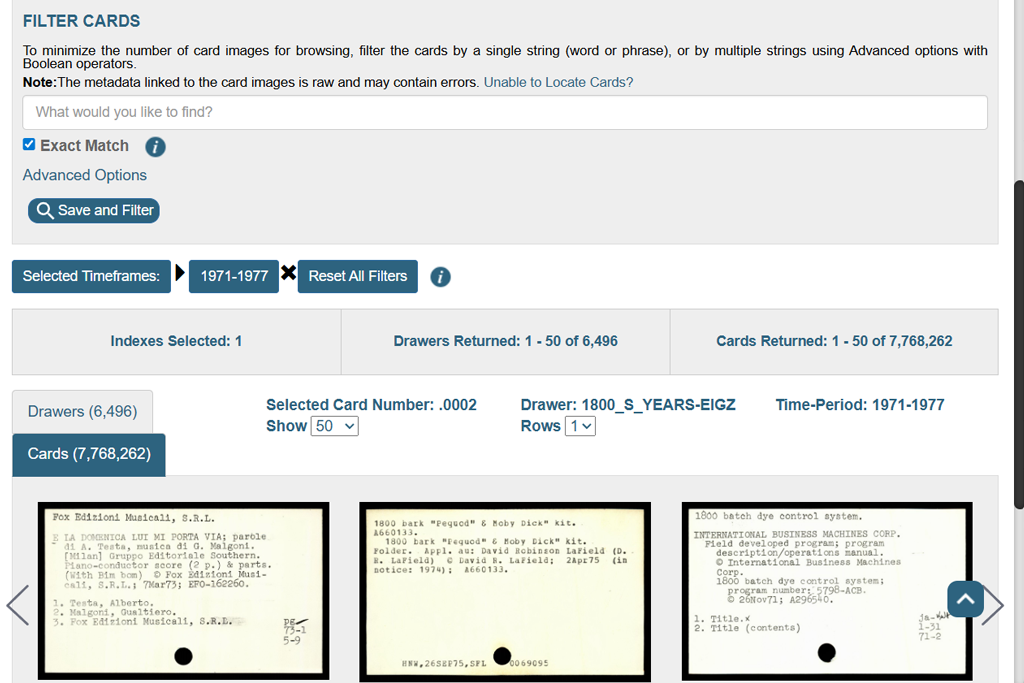The height and width of the screenshot is (683, 1024).
Task: Open the 1800 bark Pequod card image
Action: pyautogui.click(x=505, y=592)
